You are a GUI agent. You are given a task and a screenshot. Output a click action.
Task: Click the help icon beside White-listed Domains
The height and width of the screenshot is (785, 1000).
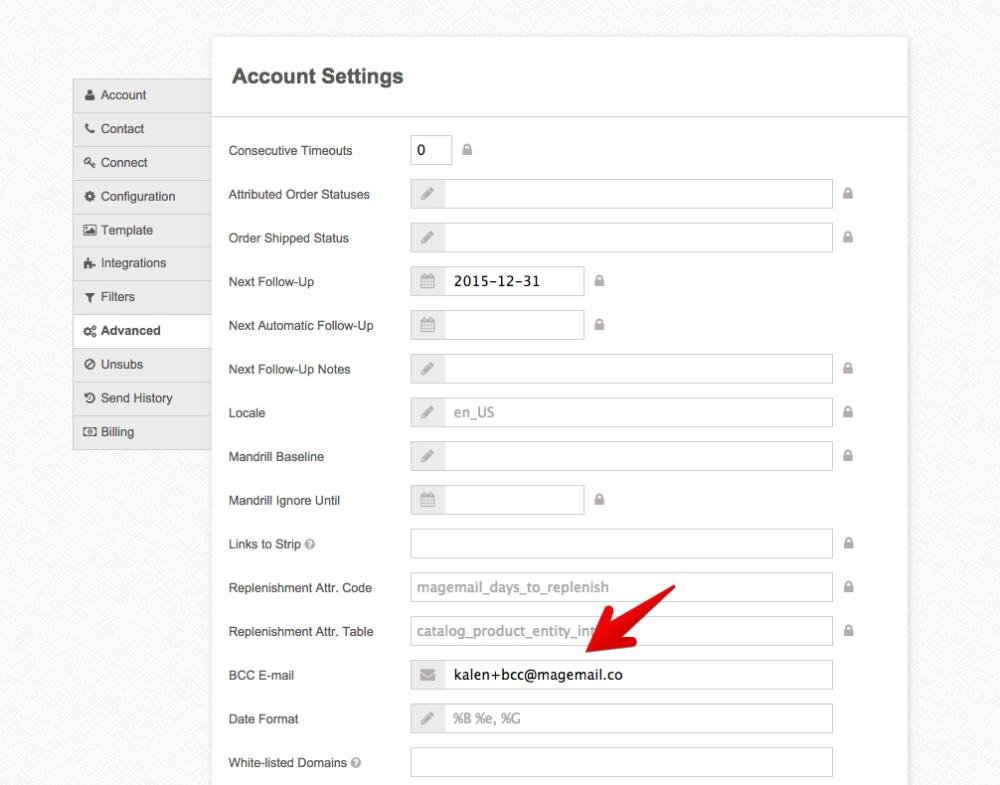[x=356, y=763]
